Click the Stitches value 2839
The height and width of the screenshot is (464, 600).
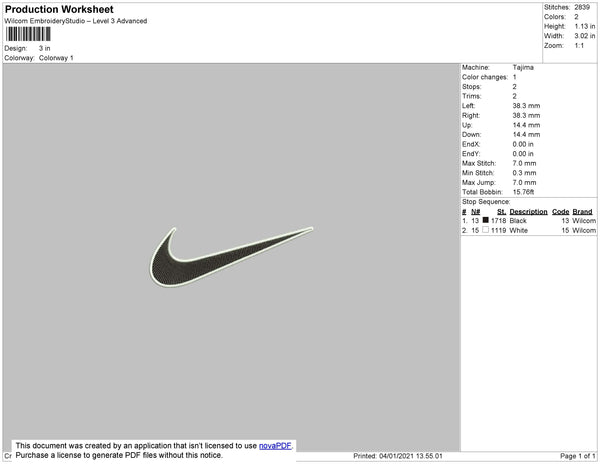tap(582, 7)
